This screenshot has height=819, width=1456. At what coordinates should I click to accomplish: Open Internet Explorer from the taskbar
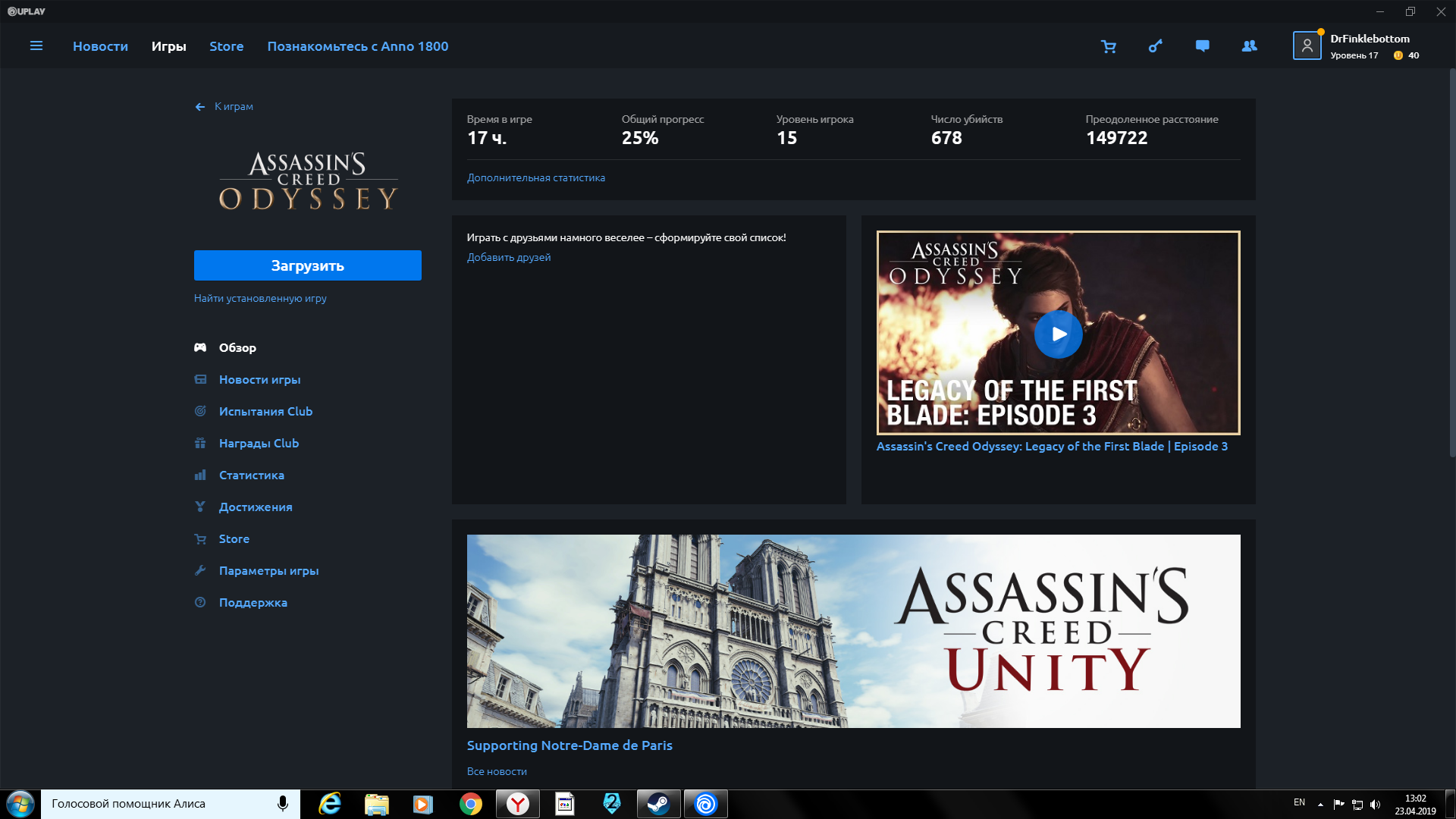pos(330,804)
